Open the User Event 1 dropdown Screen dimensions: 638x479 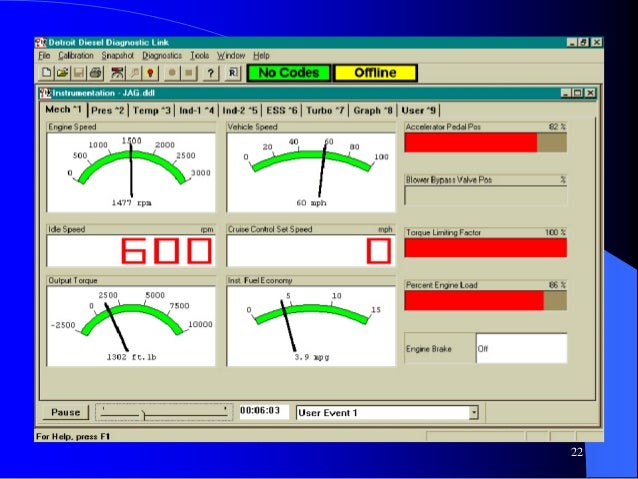[474, 412]
